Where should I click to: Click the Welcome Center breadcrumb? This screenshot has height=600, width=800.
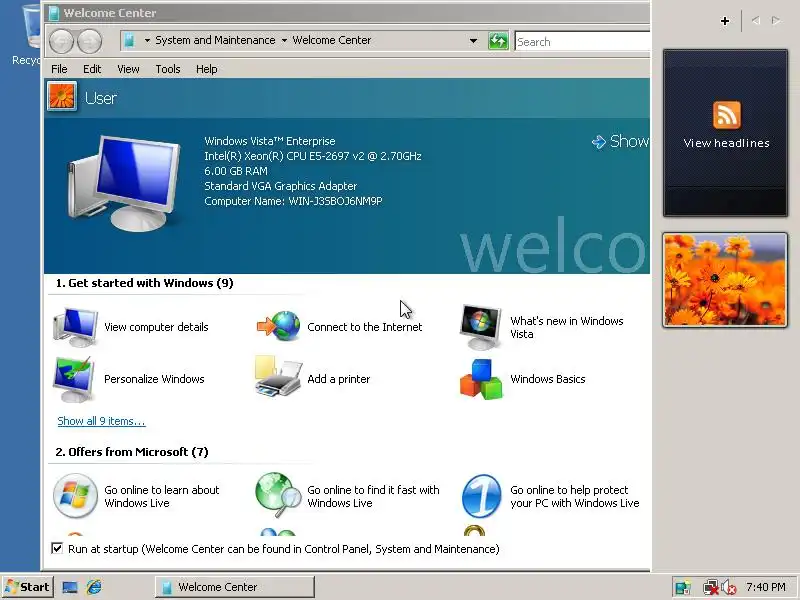332,40
